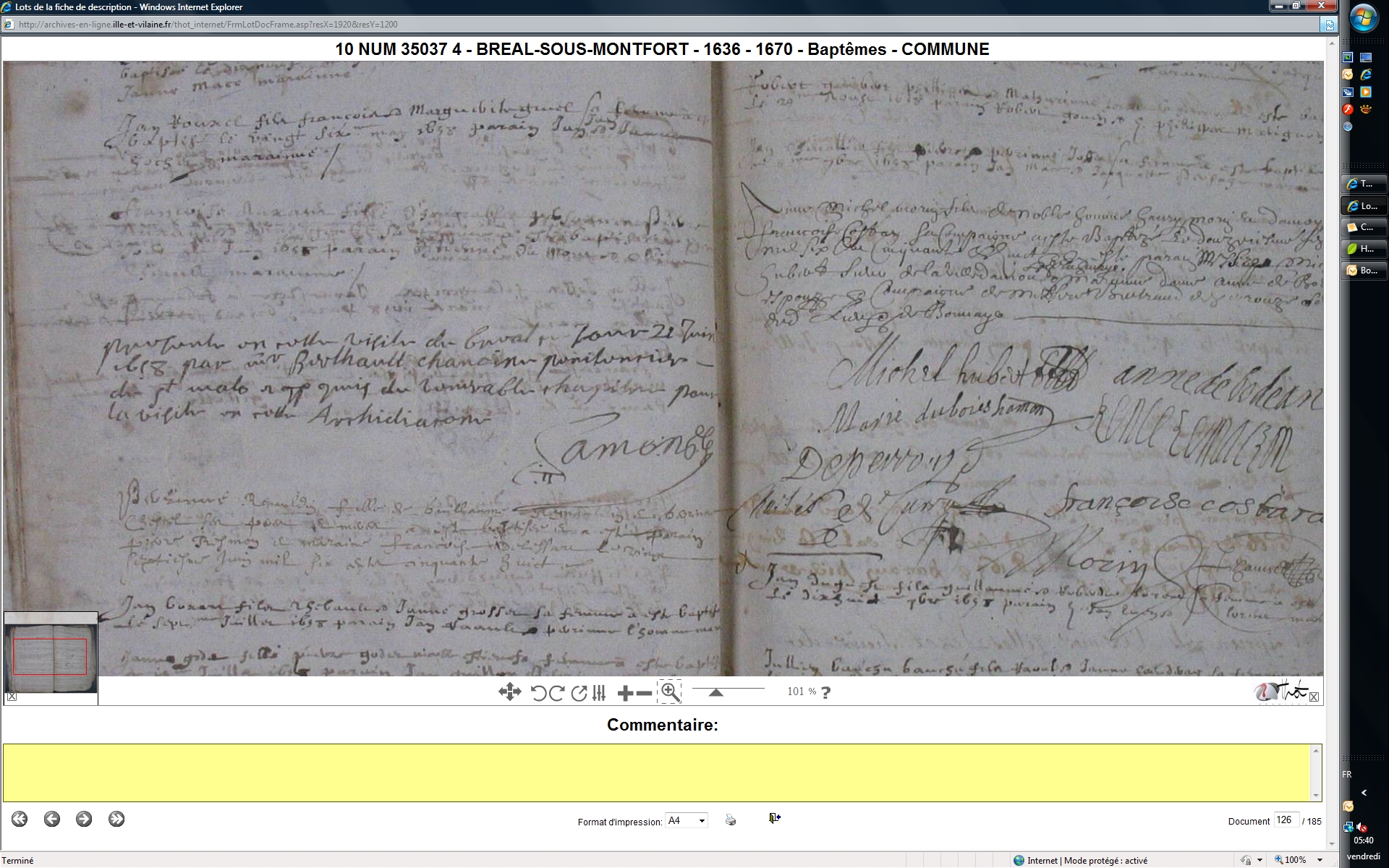Rotate the image clockwise
The width and height of the screenshot is (1389, 868).
556,693
